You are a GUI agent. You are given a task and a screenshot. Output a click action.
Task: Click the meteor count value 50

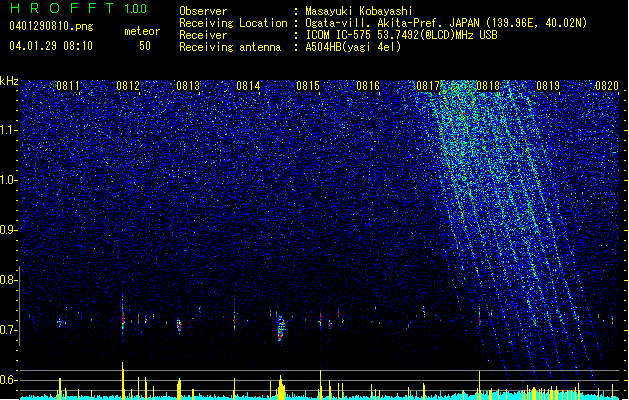[x=145, y=46]
